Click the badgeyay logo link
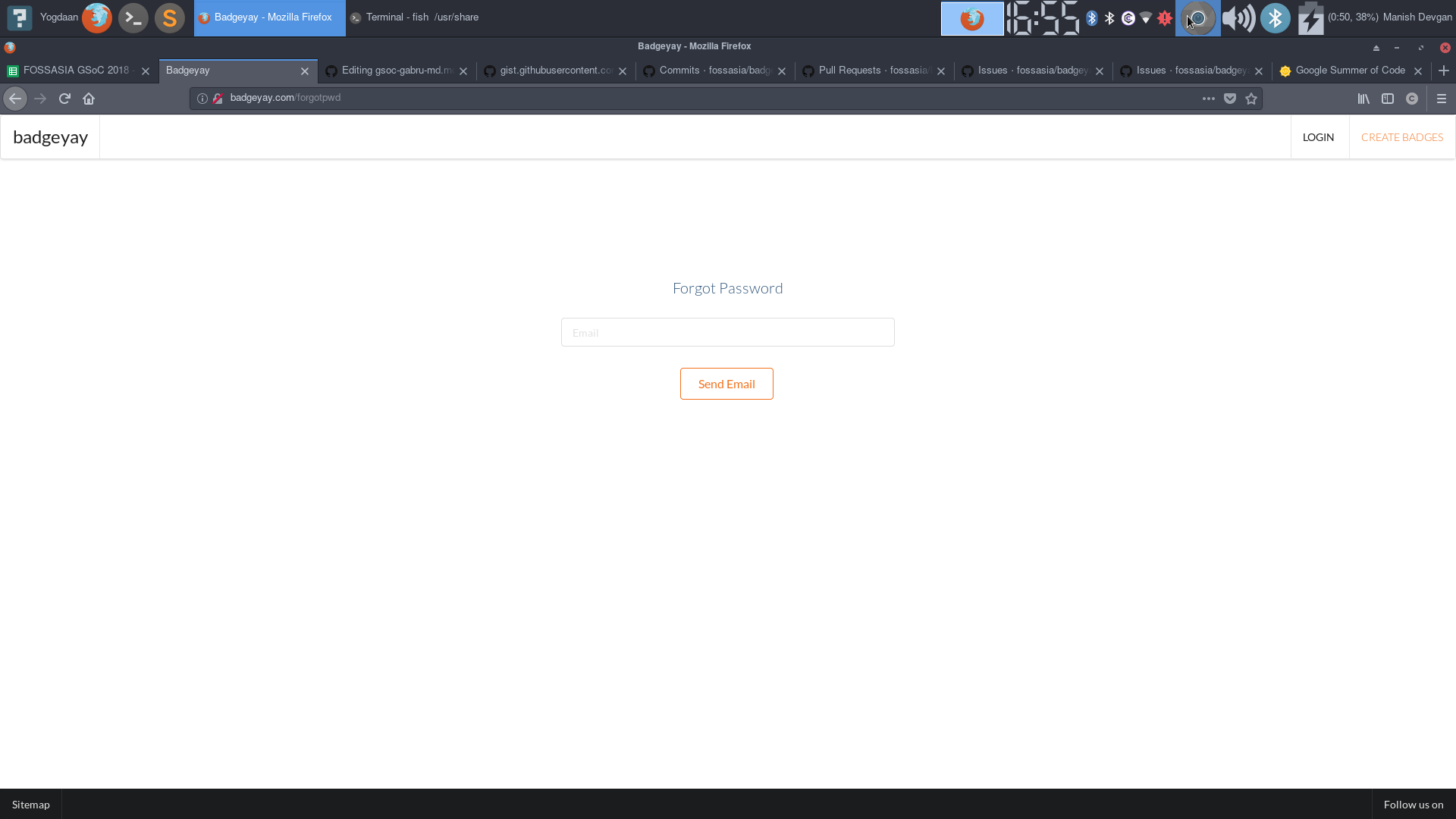Image resolution: width=1456 pixels, height=819 pixels. coord(50,137)
